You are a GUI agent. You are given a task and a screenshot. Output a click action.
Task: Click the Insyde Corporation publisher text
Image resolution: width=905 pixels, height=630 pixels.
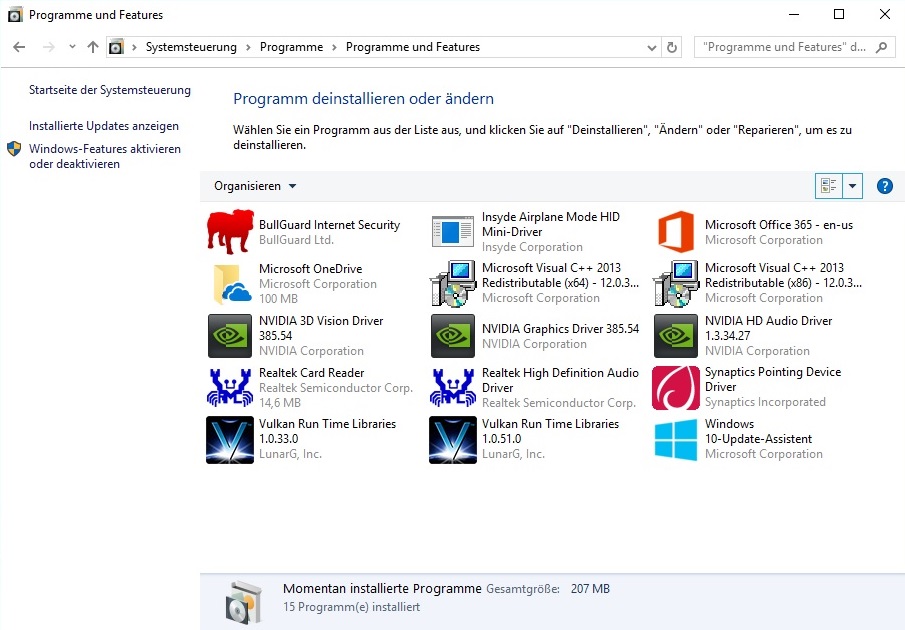tap(532, 247)
